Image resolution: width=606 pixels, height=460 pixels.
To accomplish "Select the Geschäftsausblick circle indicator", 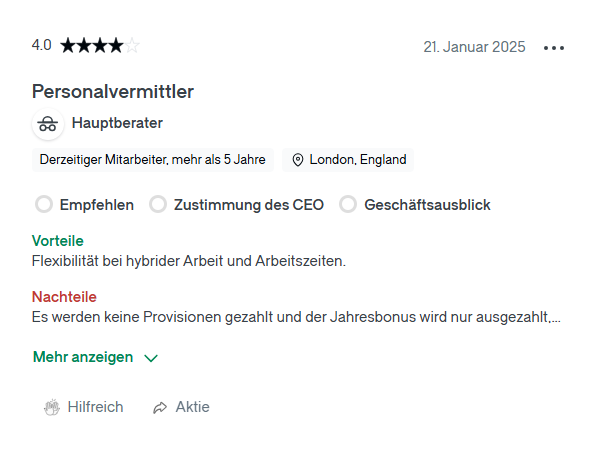I will pos(348,204).
